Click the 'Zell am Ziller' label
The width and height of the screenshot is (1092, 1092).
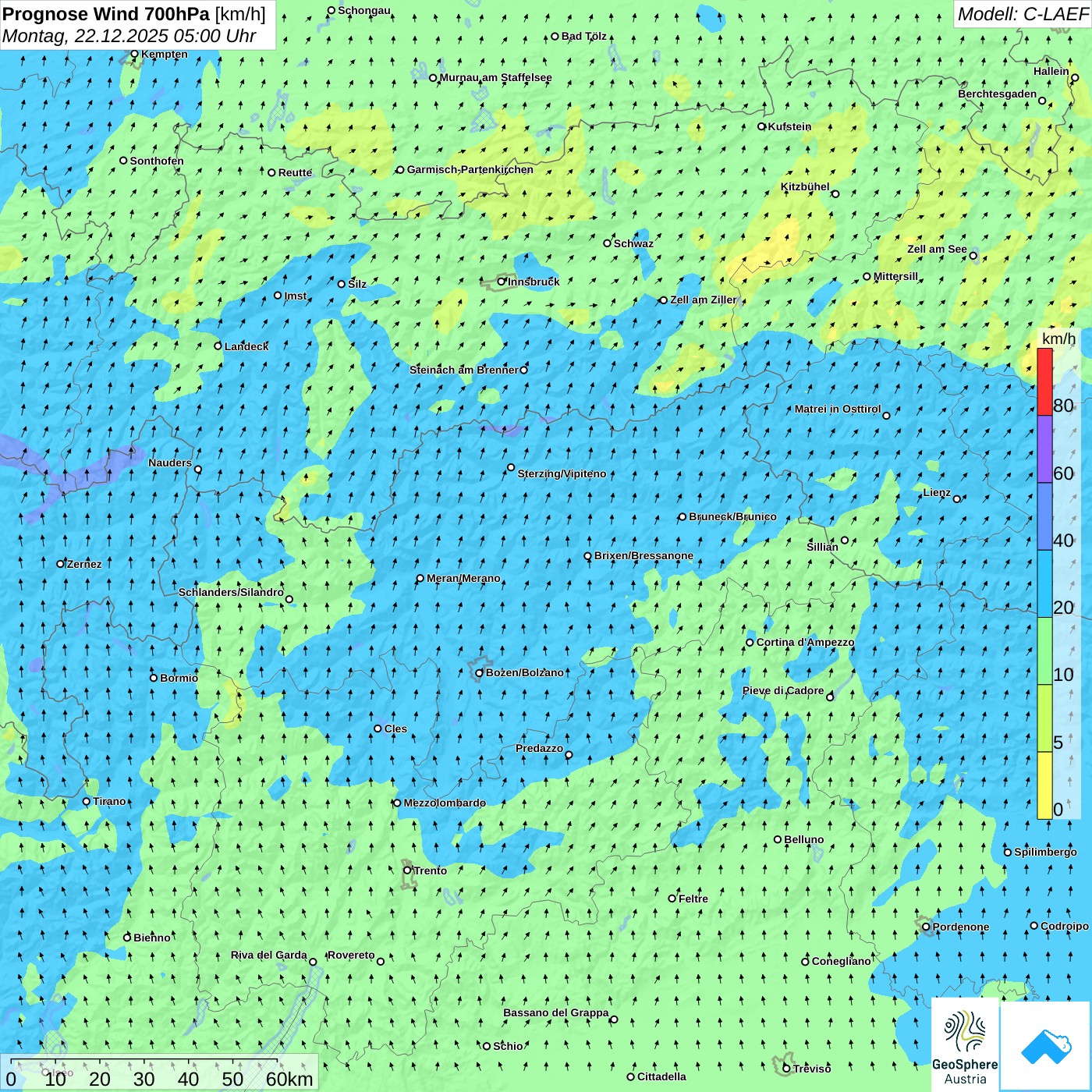704,300
